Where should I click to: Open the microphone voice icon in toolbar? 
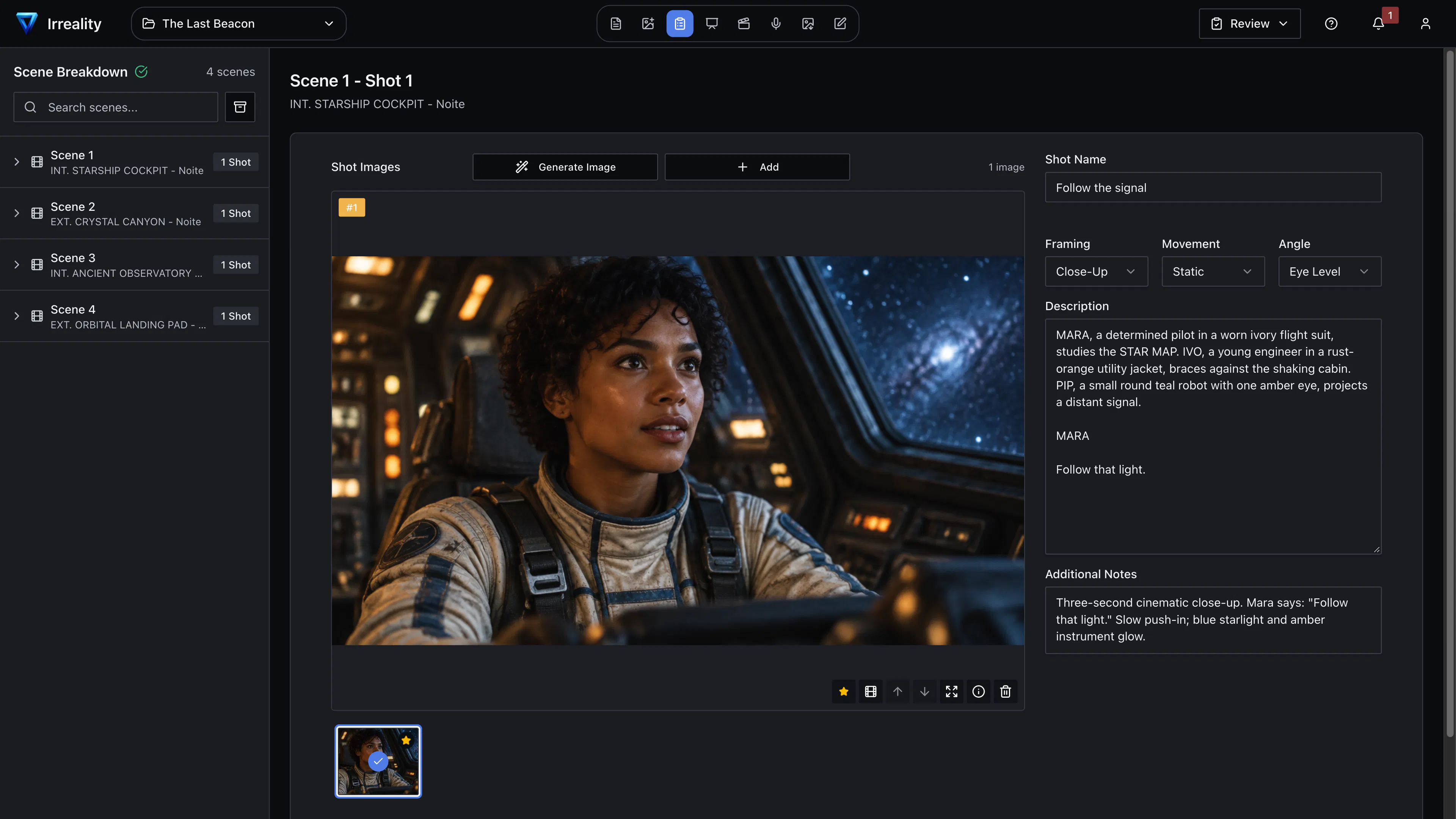(x=776, y=24)
